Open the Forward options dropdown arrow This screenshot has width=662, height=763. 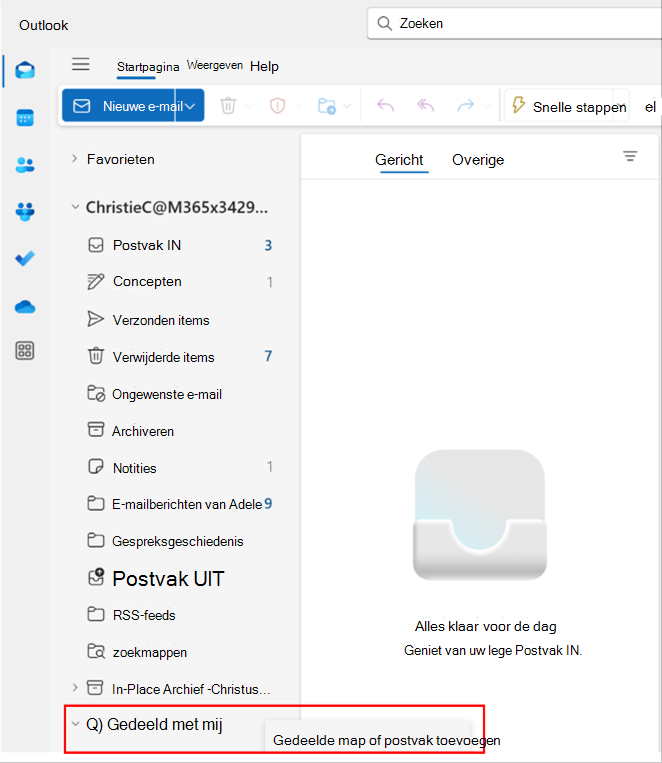click(x=486, y=106)
